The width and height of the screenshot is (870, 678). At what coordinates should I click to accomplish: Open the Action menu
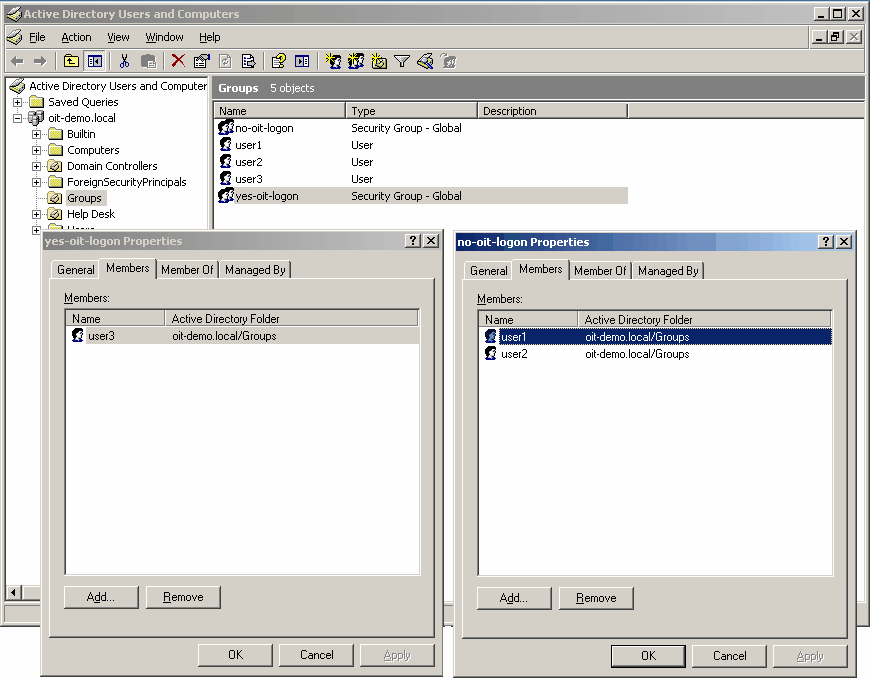(76, 37)
